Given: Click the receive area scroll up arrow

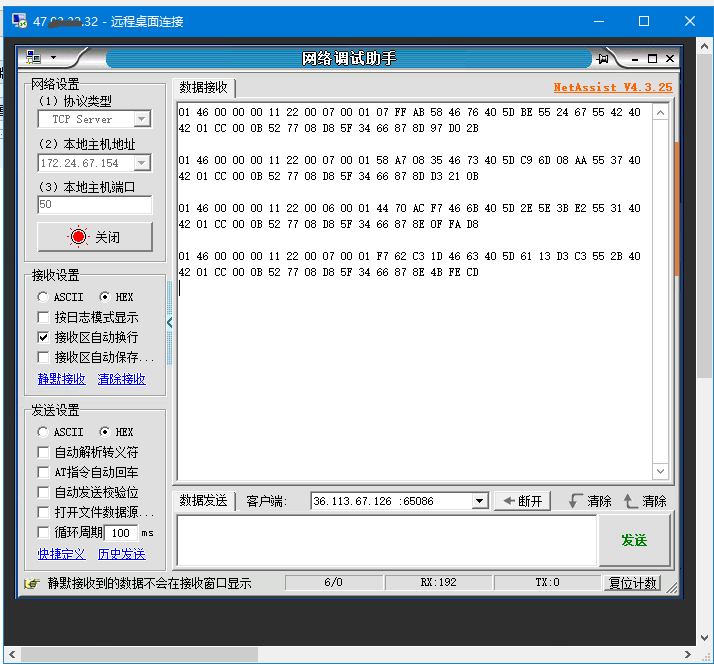Looking at the screenshot, I should coord(660,113).
